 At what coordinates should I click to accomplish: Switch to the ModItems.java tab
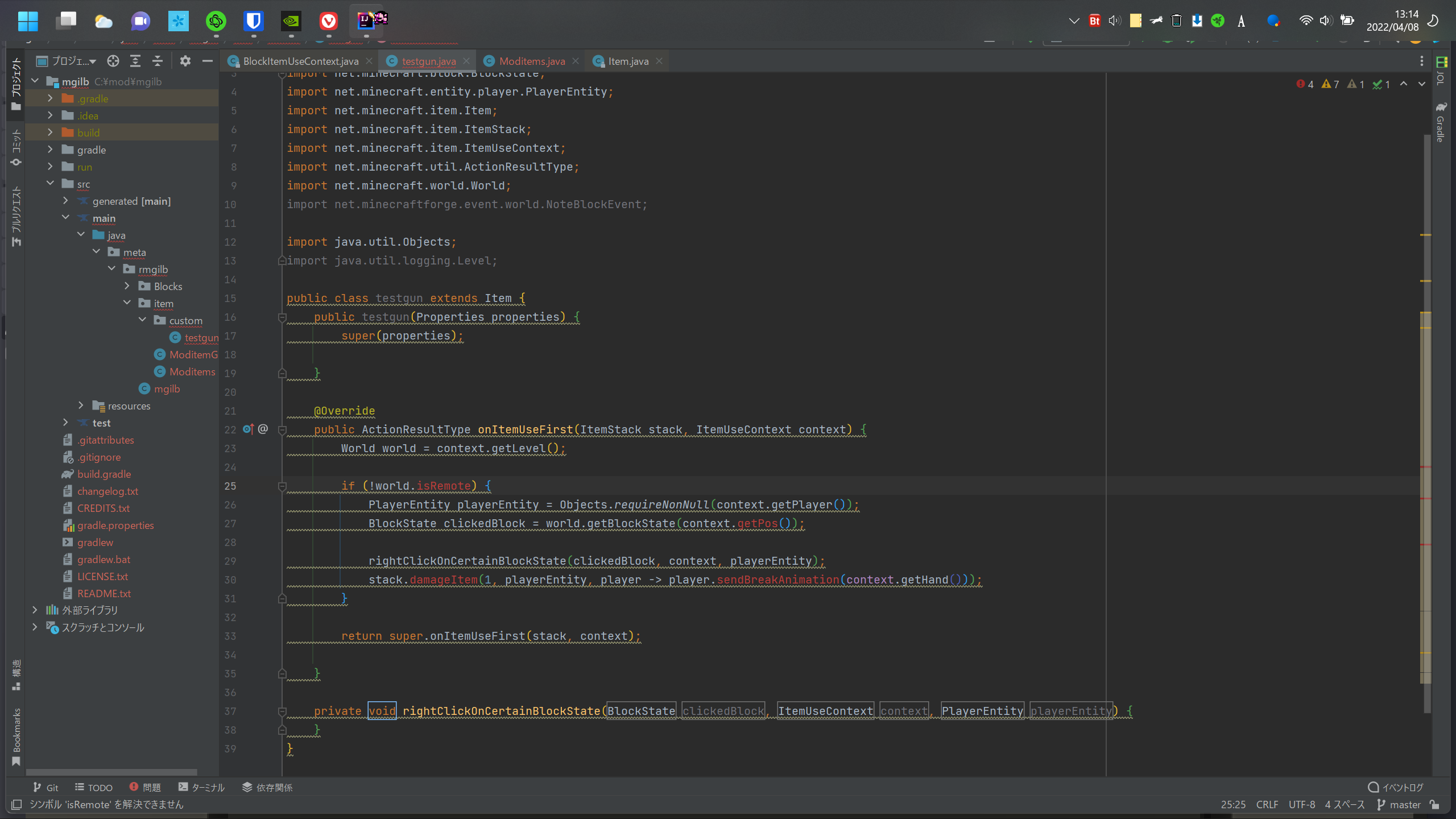click(x=531, y=61)
